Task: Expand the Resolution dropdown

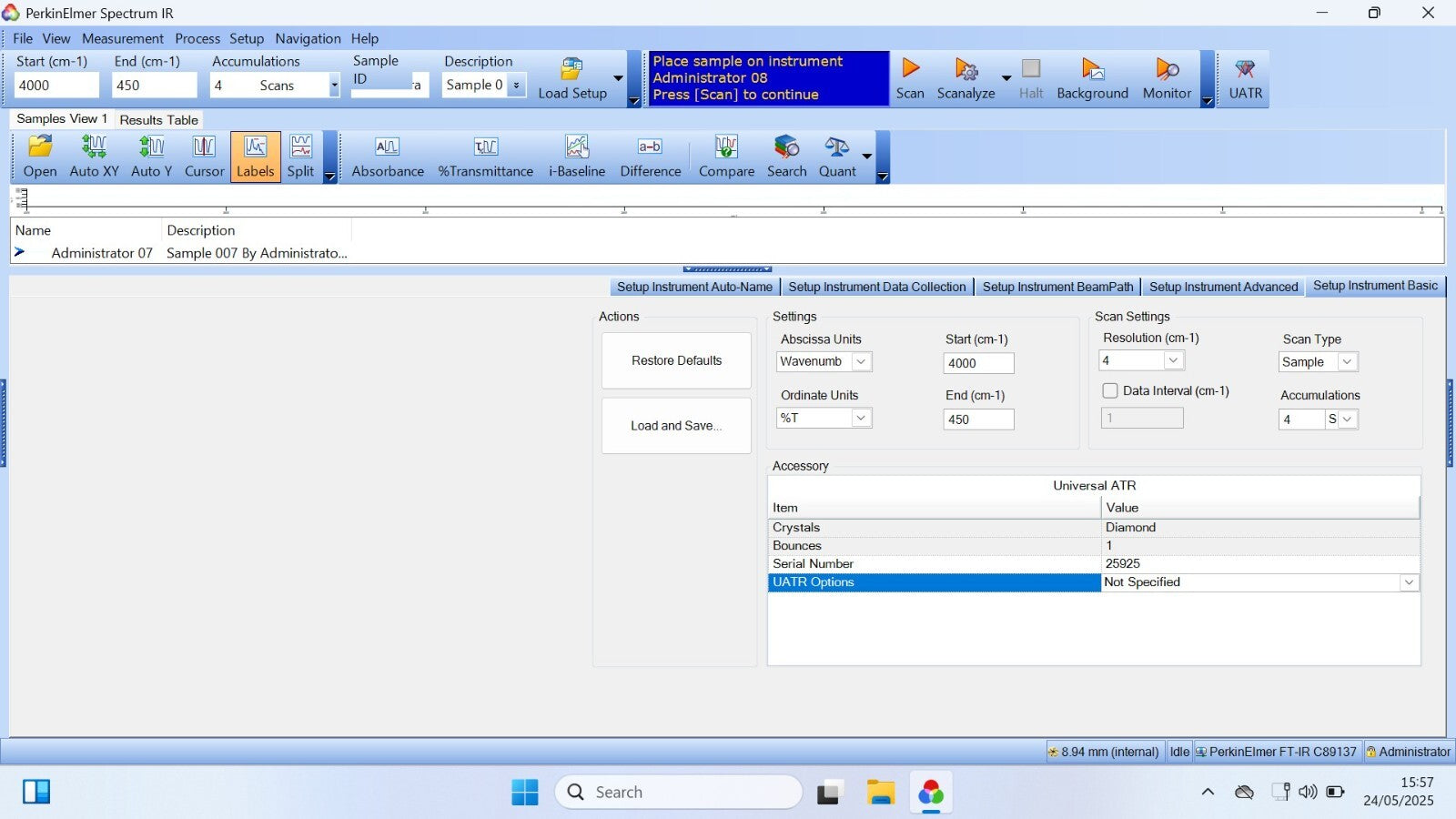Action: pyautogui.click(x=1173, y=360)
